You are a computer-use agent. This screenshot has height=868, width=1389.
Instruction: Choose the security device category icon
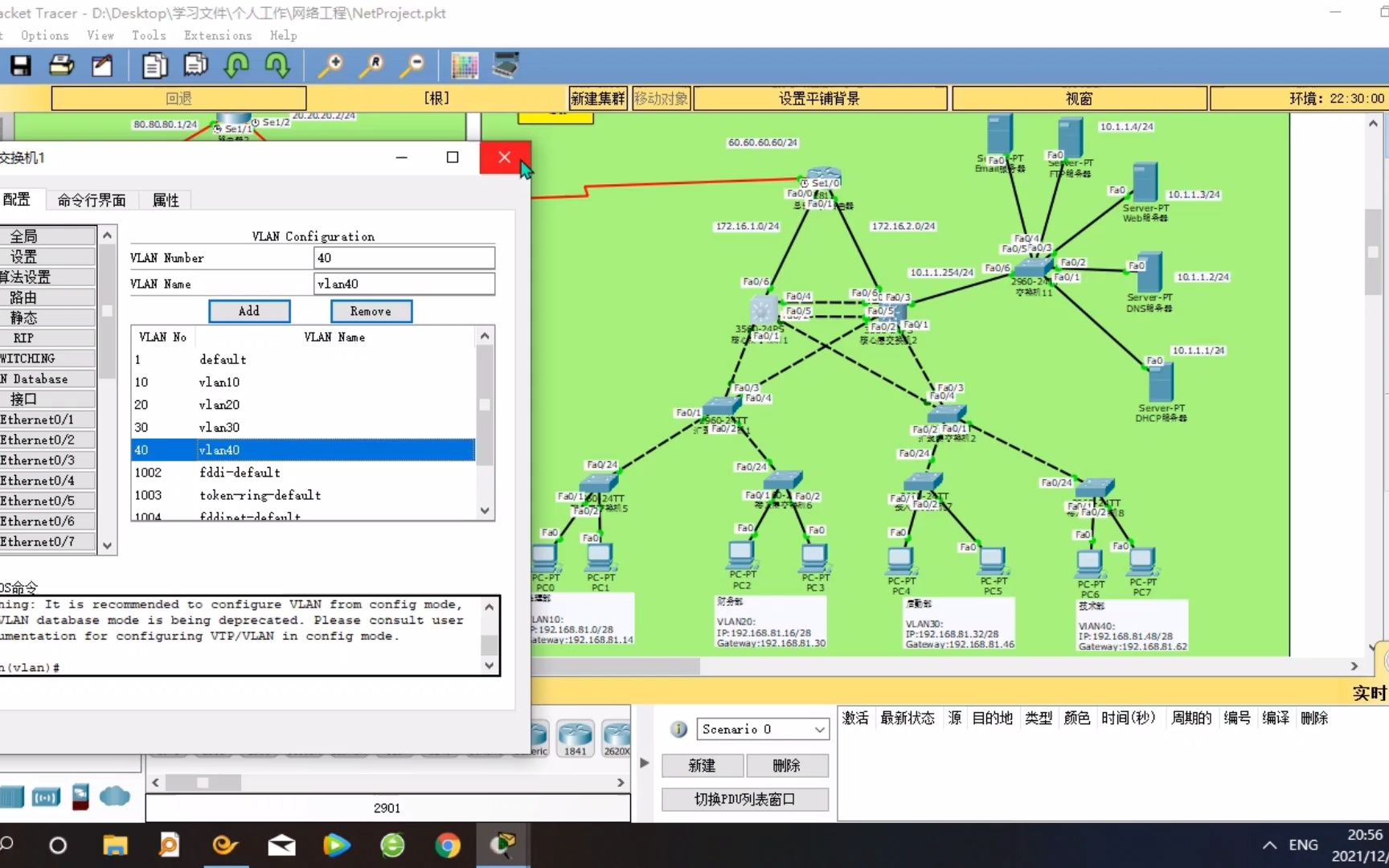[80, 797]
